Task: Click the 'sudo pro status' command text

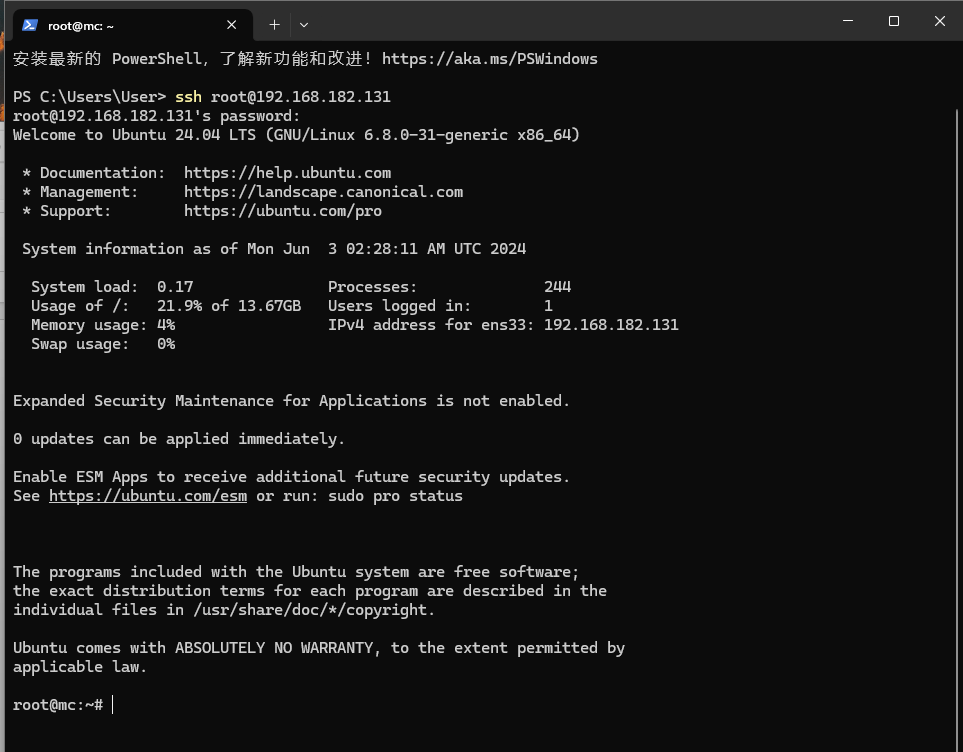Action: 395,496
